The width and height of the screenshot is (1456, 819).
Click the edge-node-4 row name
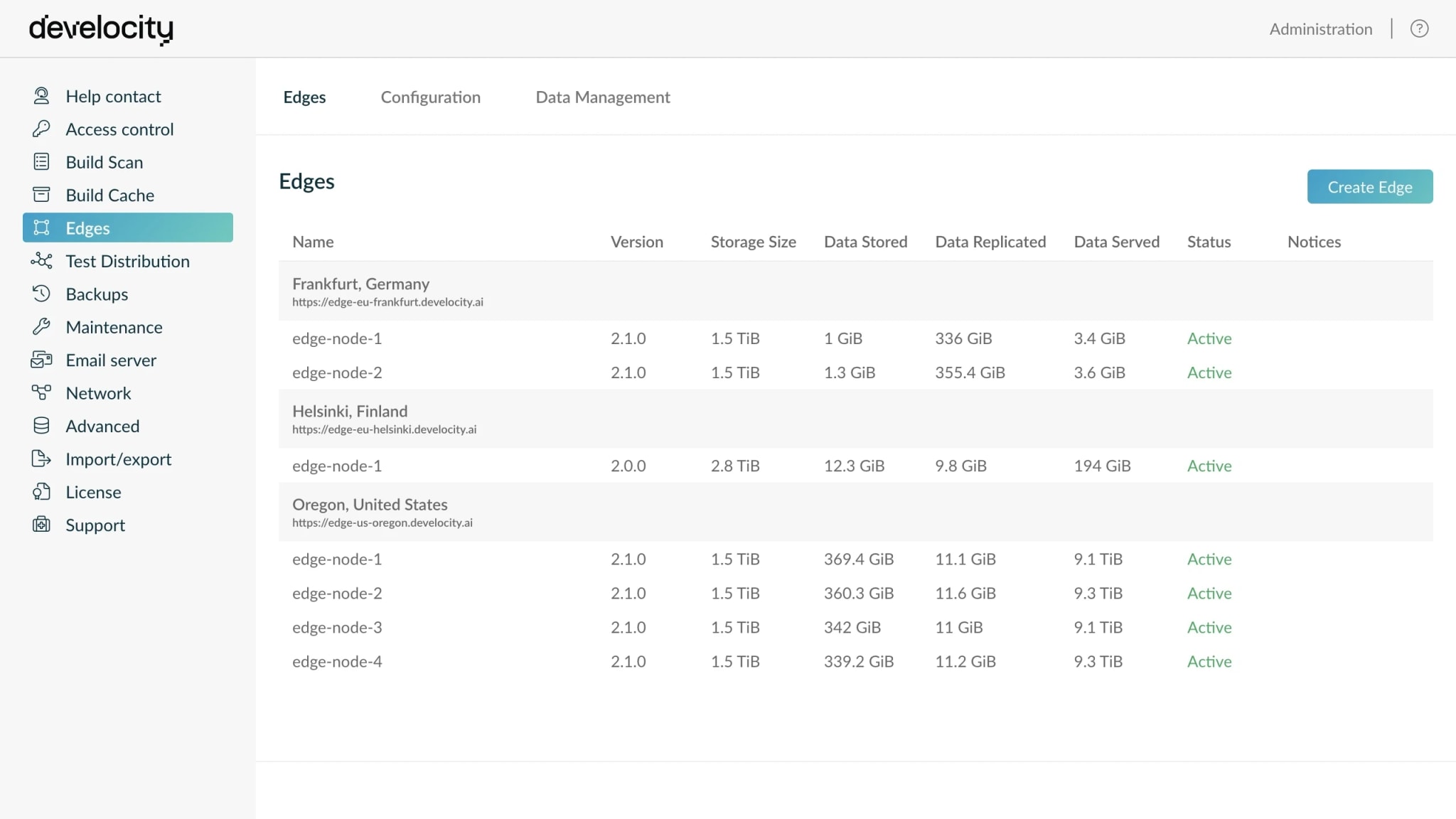[337, 661]
